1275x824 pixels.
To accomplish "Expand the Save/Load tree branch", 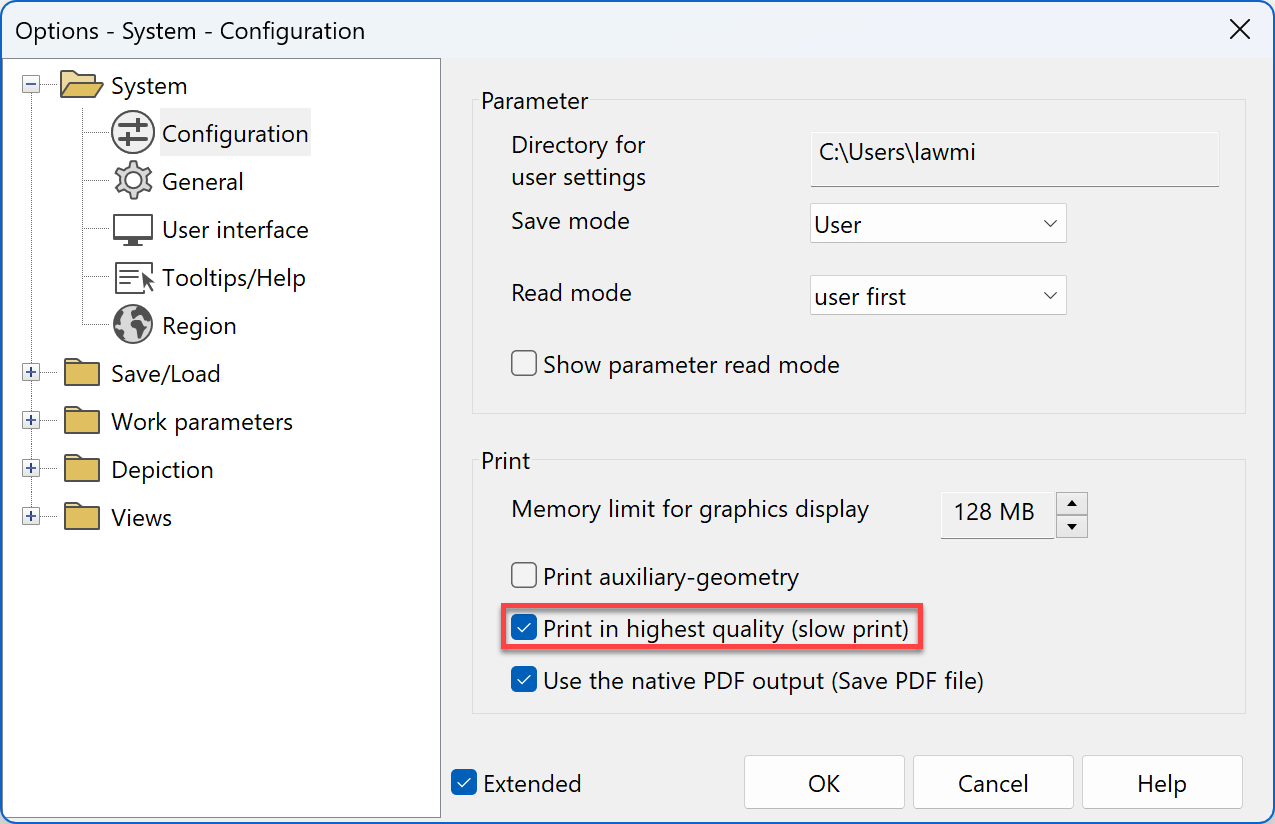I will tap(31, 371).
